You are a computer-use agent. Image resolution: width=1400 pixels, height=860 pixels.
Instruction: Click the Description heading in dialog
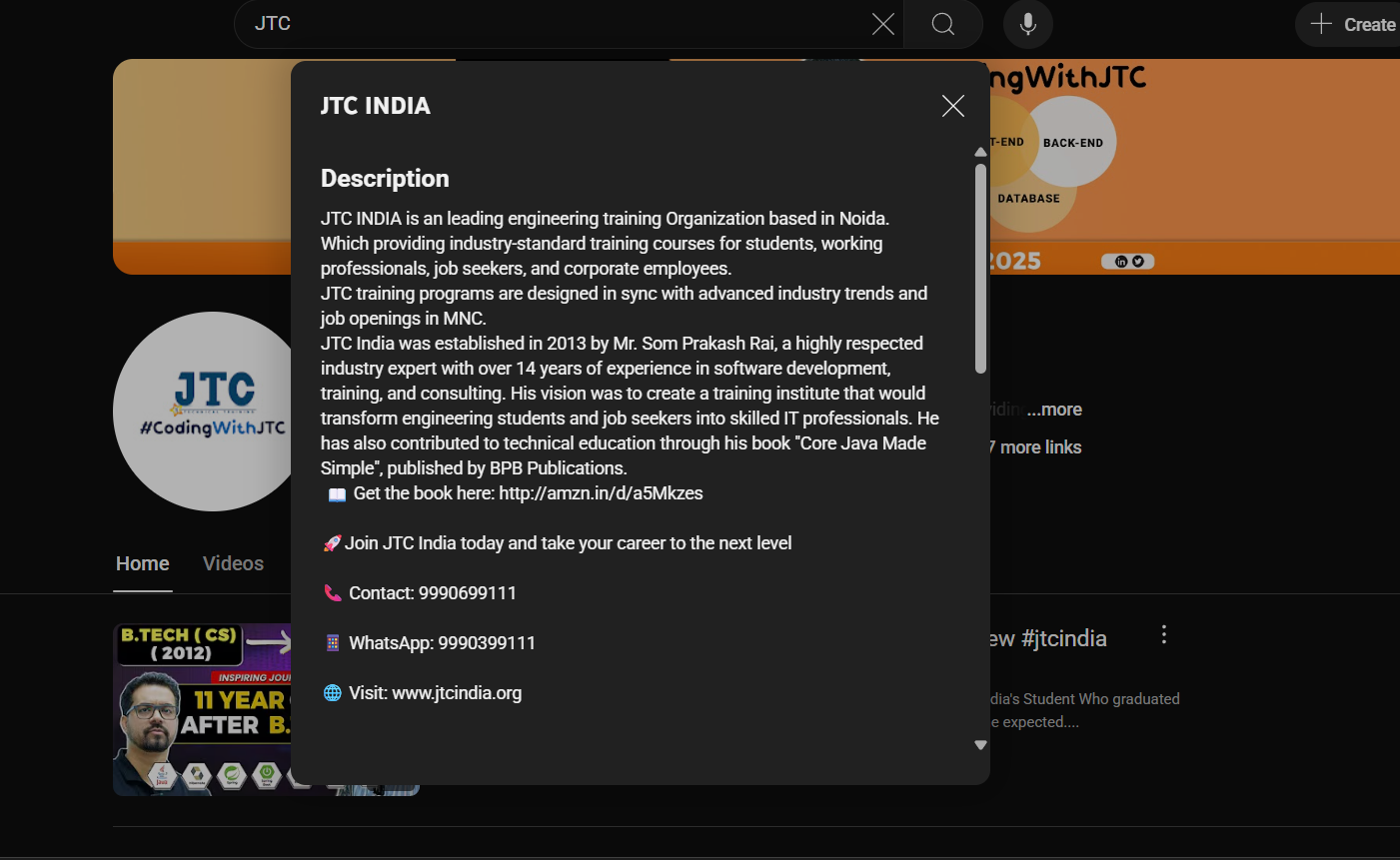coord(385,179)
